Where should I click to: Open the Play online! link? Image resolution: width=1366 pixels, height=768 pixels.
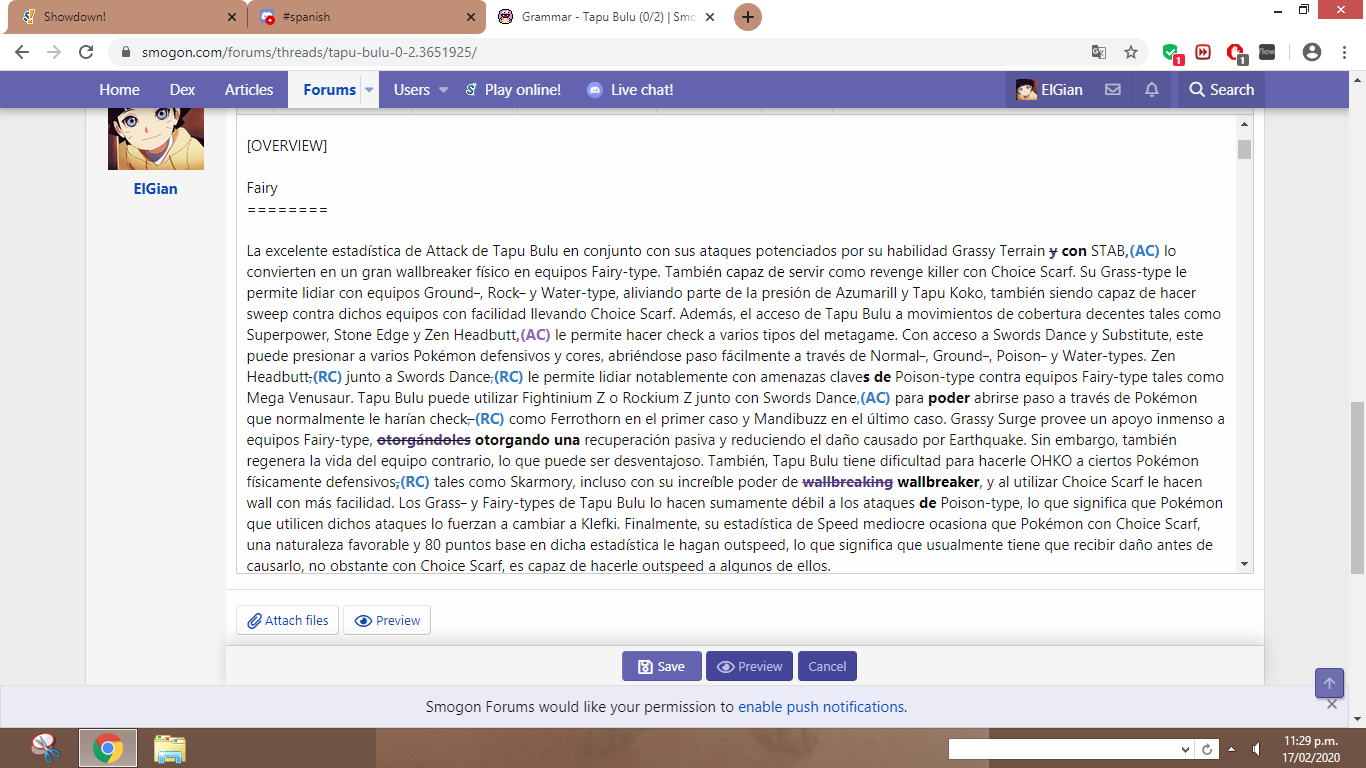[x=513, y=90]
